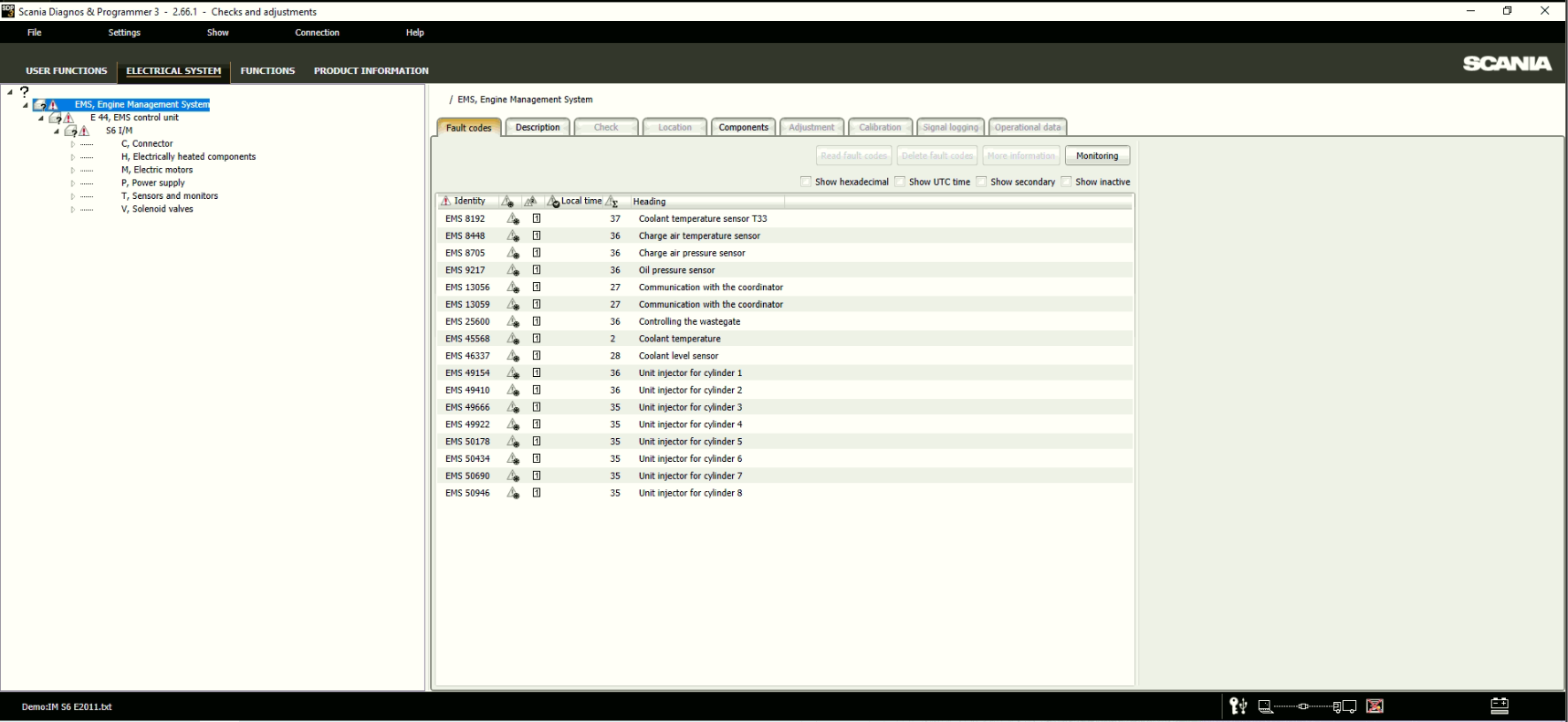
Task: Enable the Show UTC time checkbox
Action: tap(900, 182)
